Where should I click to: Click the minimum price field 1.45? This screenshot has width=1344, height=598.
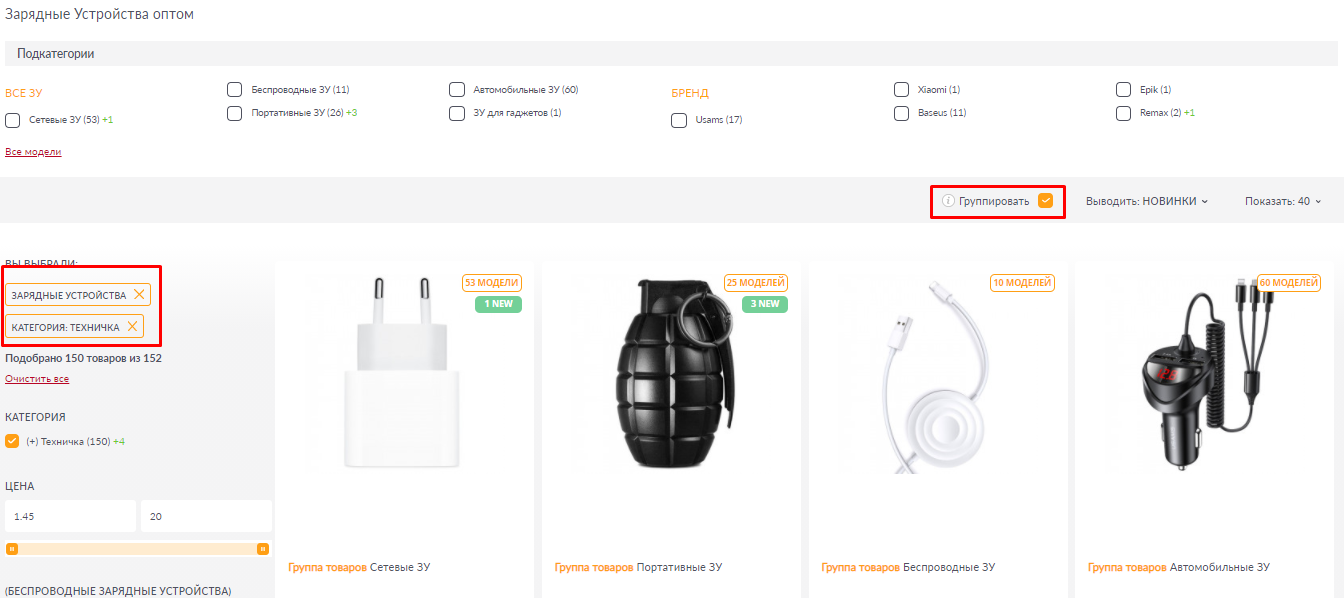tap(70, 516)
